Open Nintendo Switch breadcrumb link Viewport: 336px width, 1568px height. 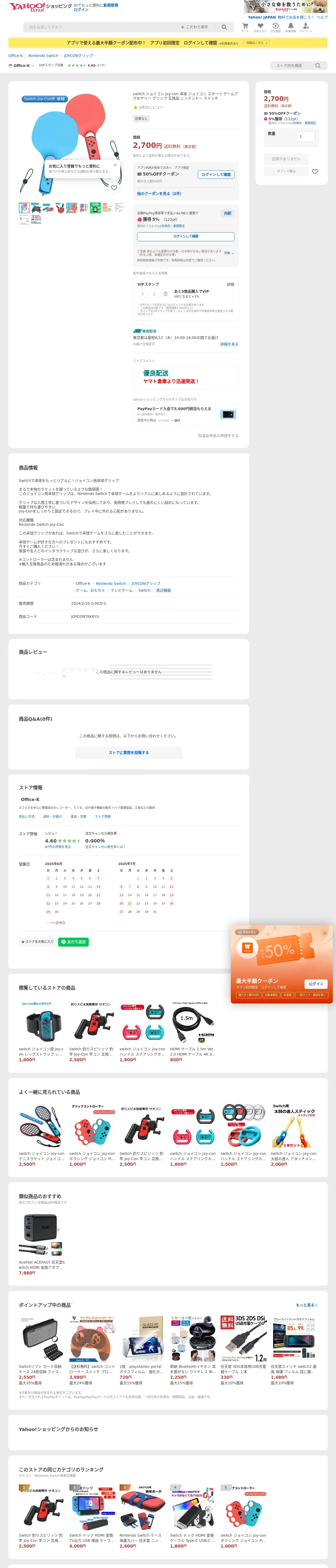[x=43, y=55]
